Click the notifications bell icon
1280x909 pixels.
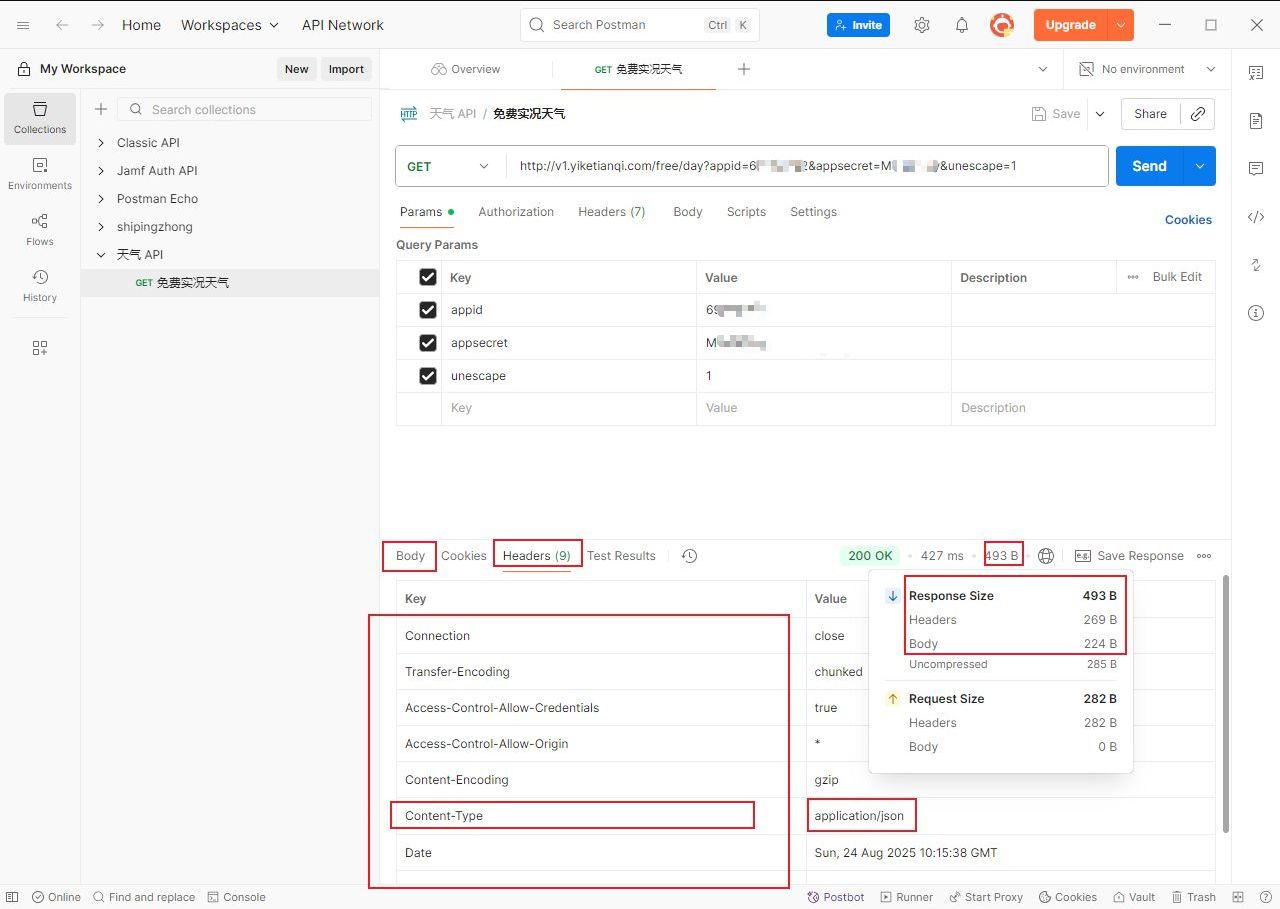(961, 25)
